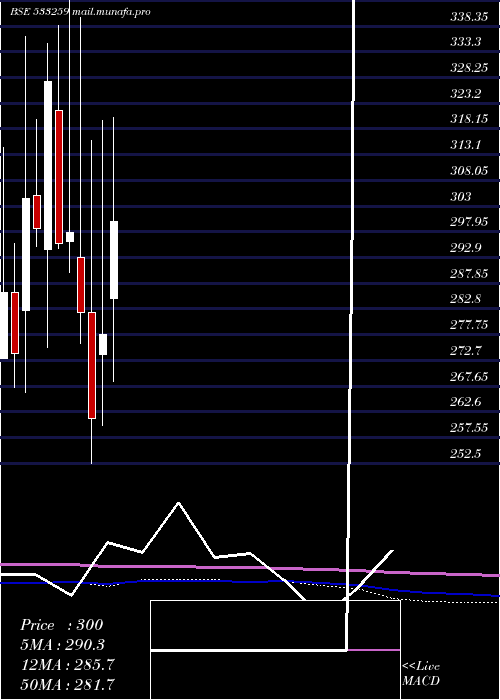Click the long red candle body ending near 262.6

point(92,365)
